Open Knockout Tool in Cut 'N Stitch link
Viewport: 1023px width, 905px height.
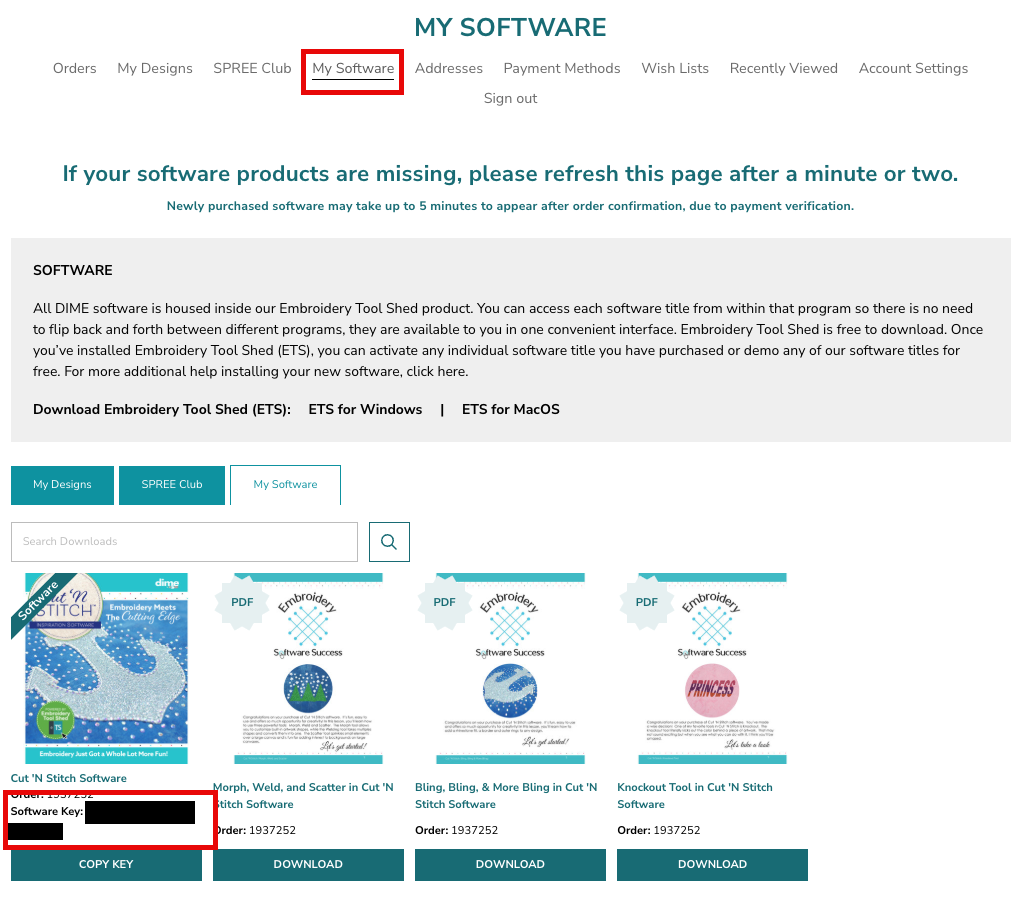695,796
